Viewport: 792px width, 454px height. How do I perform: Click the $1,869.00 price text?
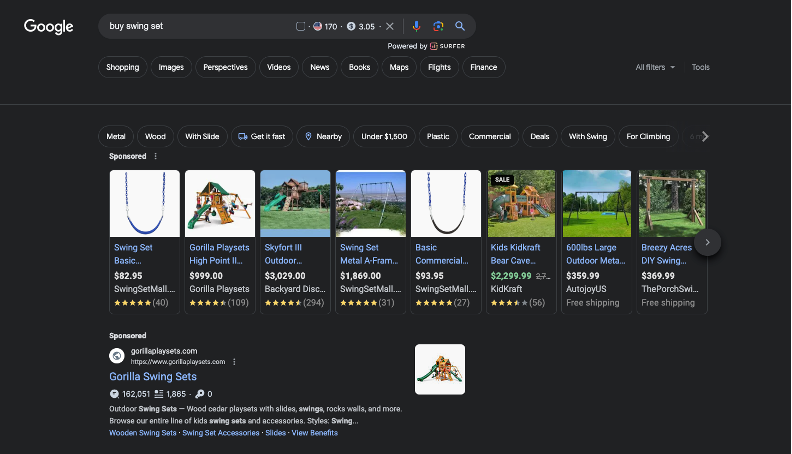coord(360,276)
